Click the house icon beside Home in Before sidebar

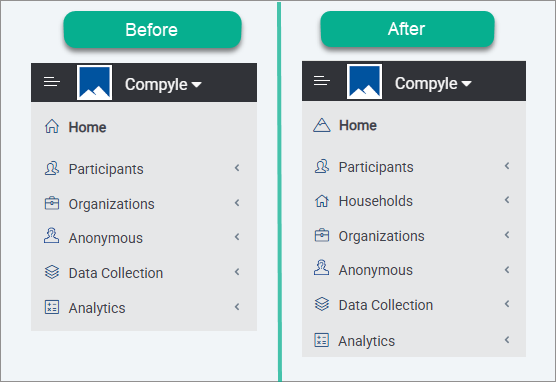52,126
